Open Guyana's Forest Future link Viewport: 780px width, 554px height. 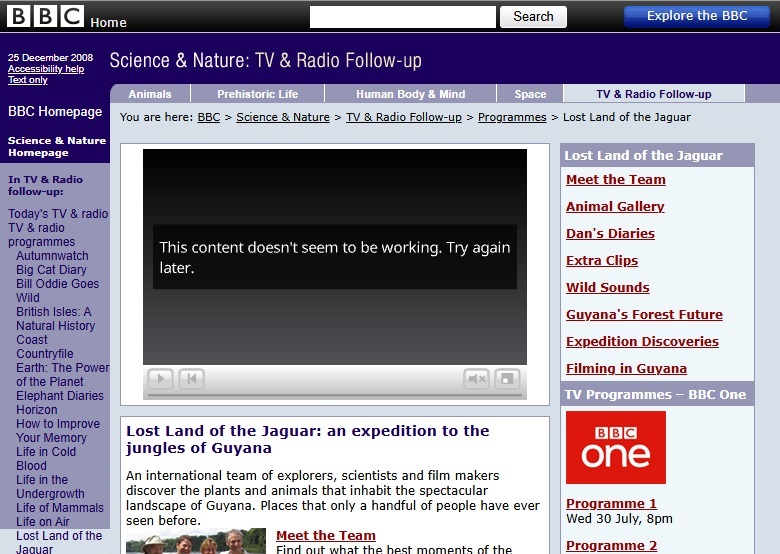[644, 314]
